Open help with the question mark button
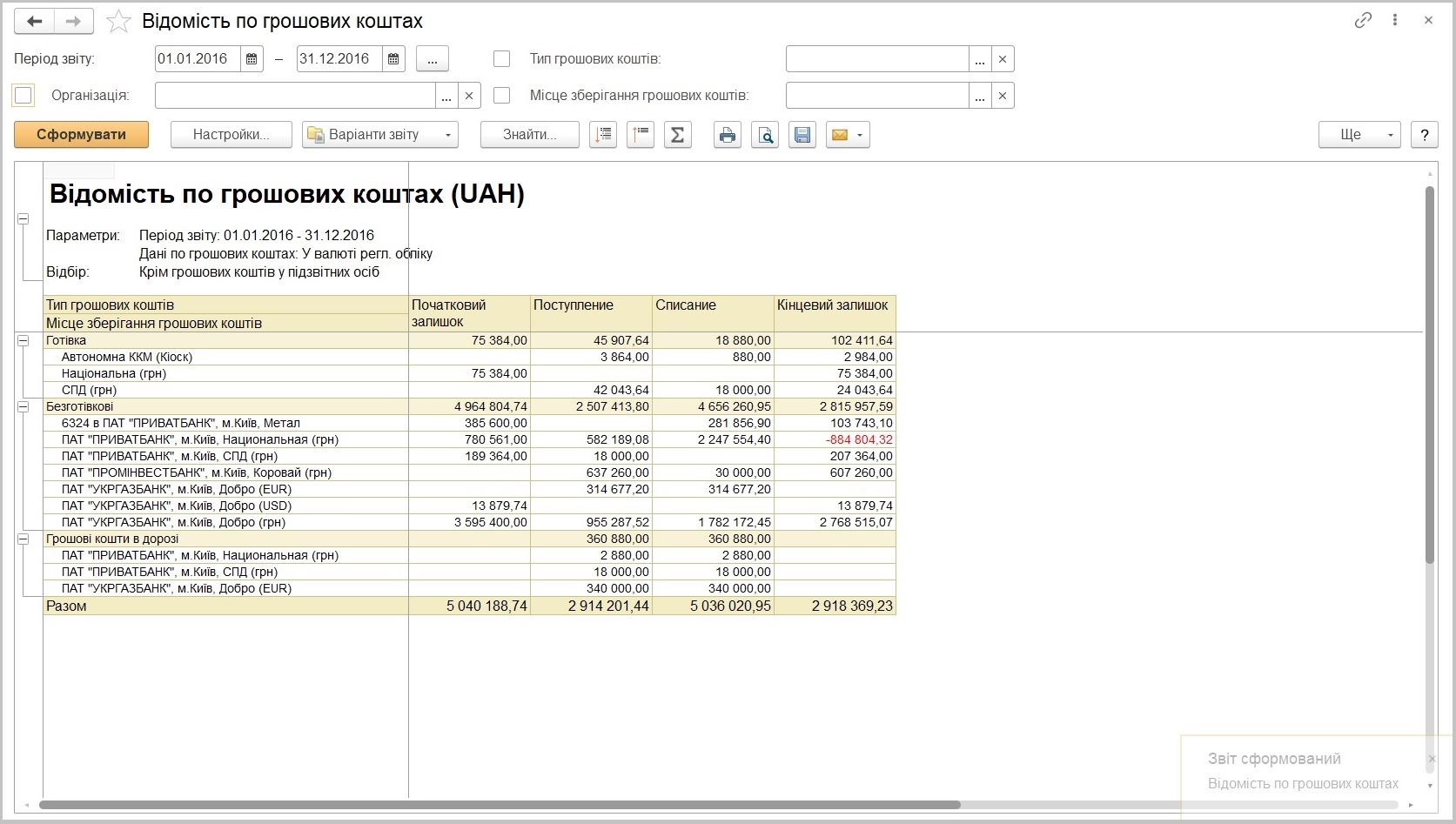 point(1424,135)
